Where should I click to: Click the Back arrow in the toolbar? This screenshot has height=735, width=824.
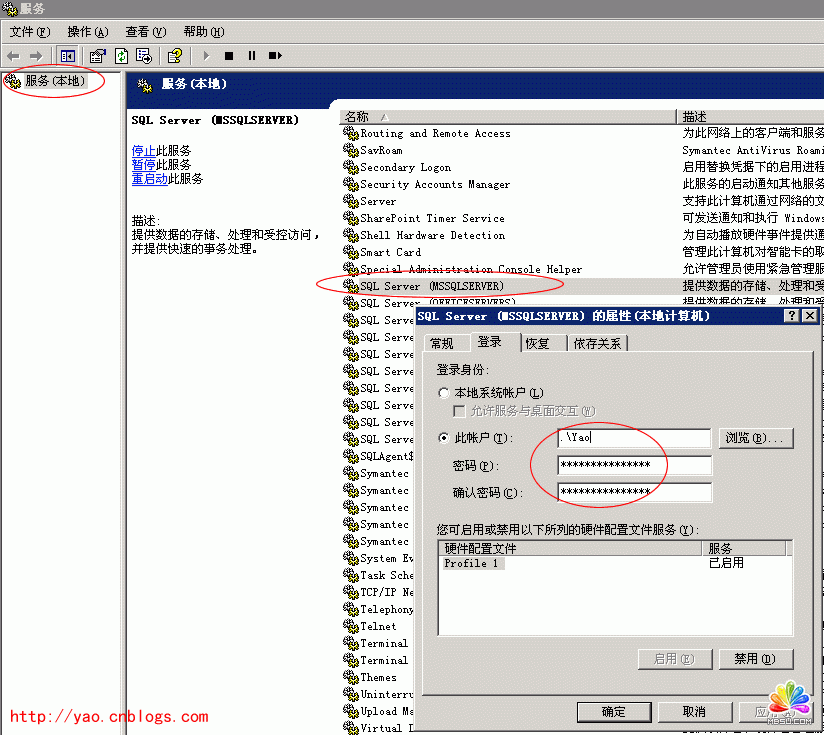click(x=13, y=56)
